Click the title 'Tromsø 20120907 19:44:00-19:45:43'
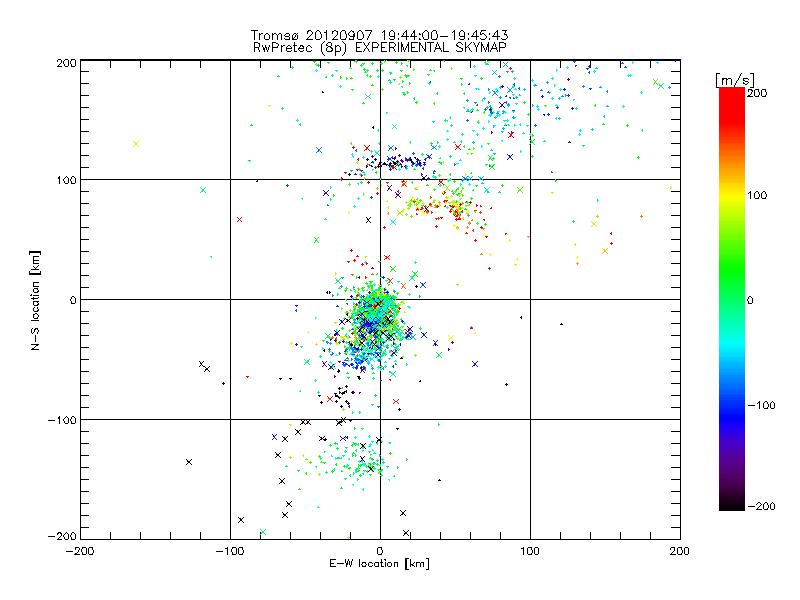800x600 pixels. (379, 35)
